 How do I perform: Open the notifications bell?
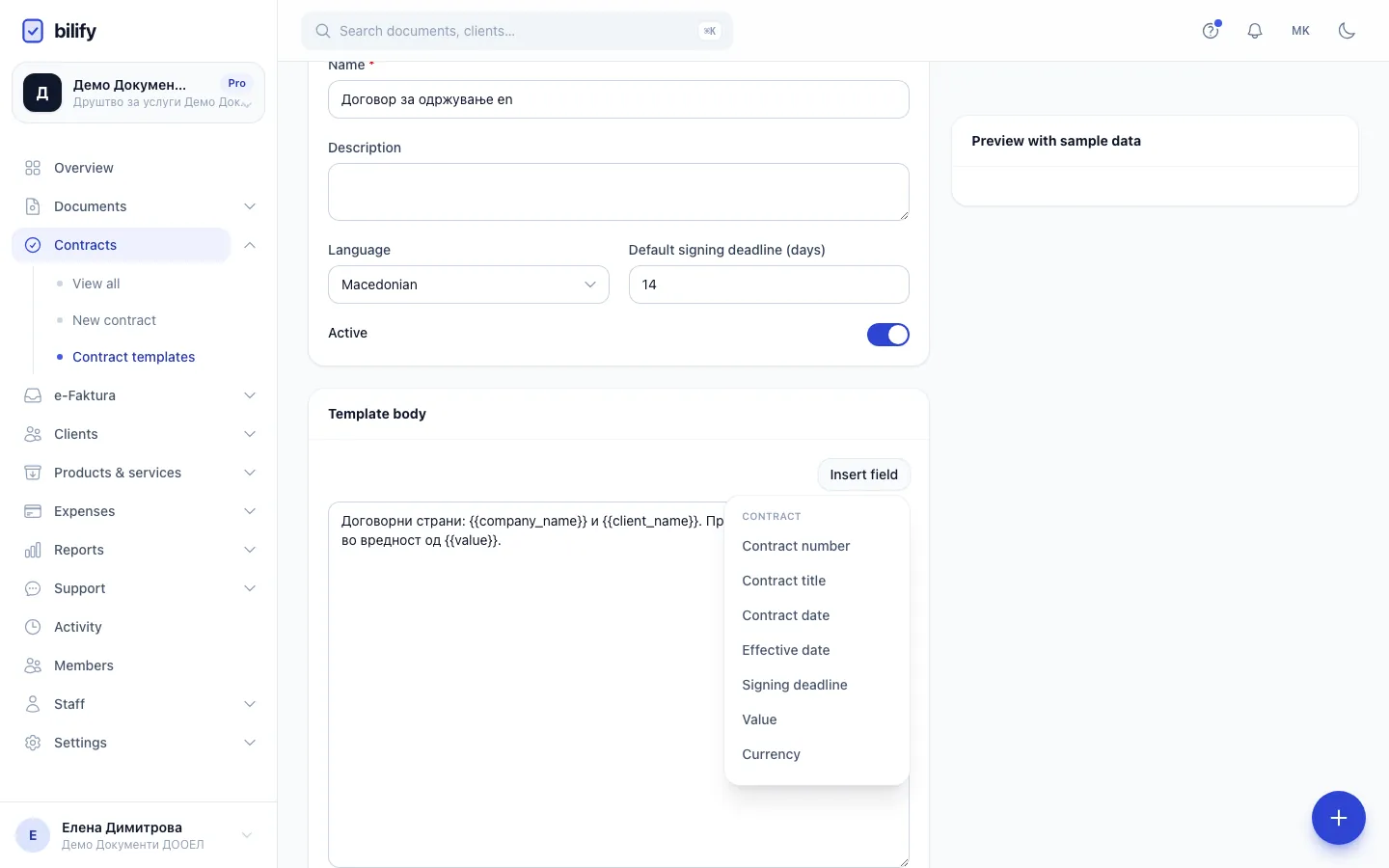pos(1255,31)
